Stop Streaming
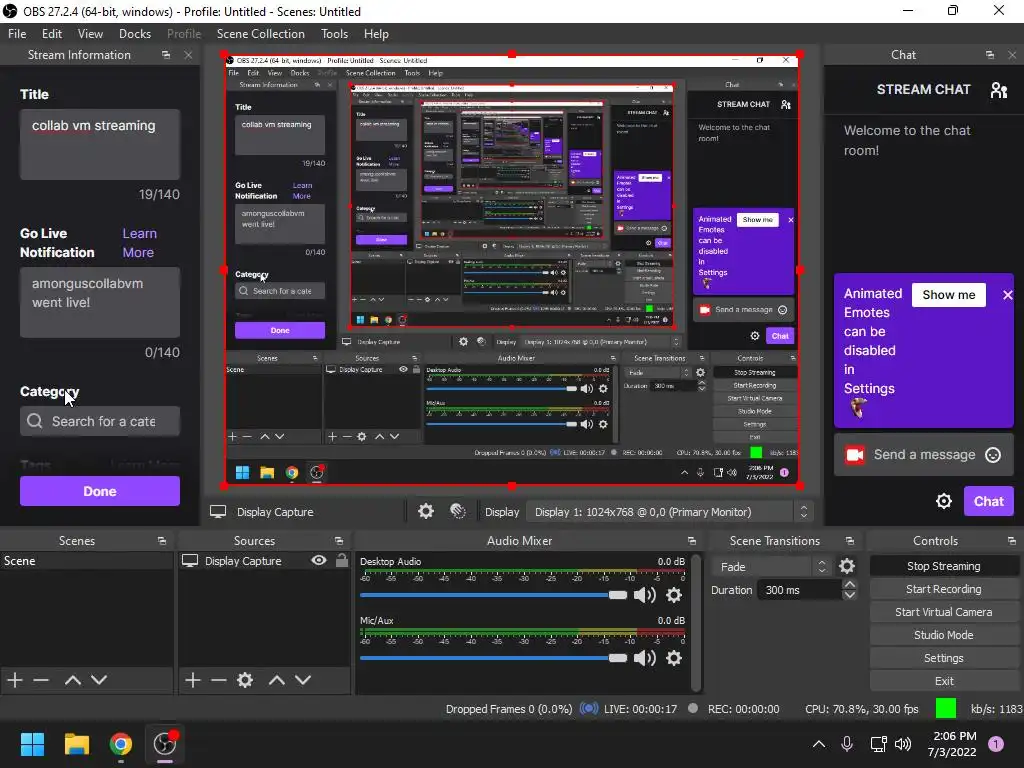This screenshot has width=1024, height=768. [x=944, y=566]
